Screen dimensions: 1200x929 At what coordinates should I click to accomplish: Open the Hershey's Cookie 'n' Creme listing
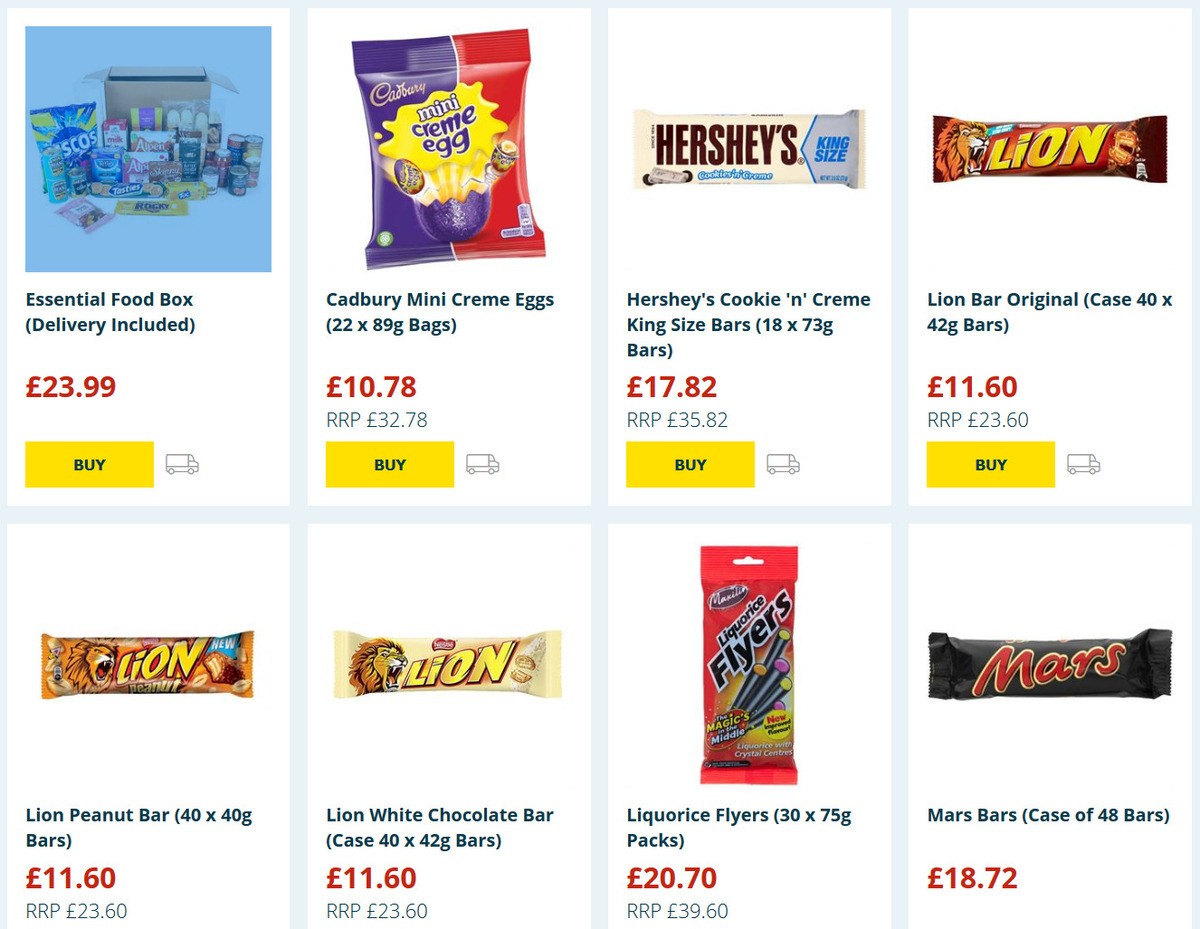[748, 324]
